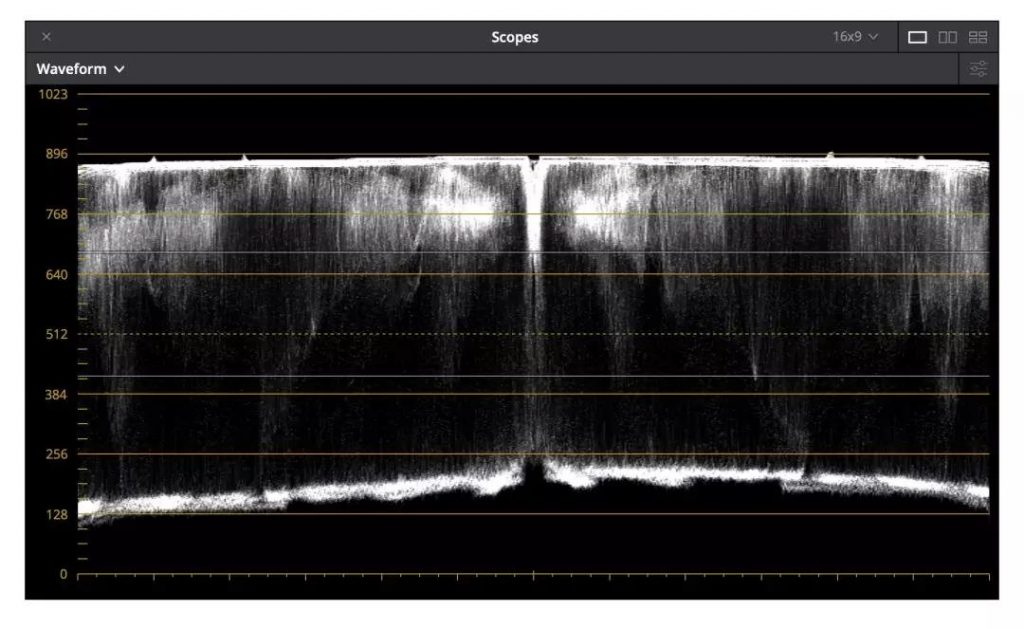
Task: Switch to the four-scope grid layout
Action: point(978,37)
